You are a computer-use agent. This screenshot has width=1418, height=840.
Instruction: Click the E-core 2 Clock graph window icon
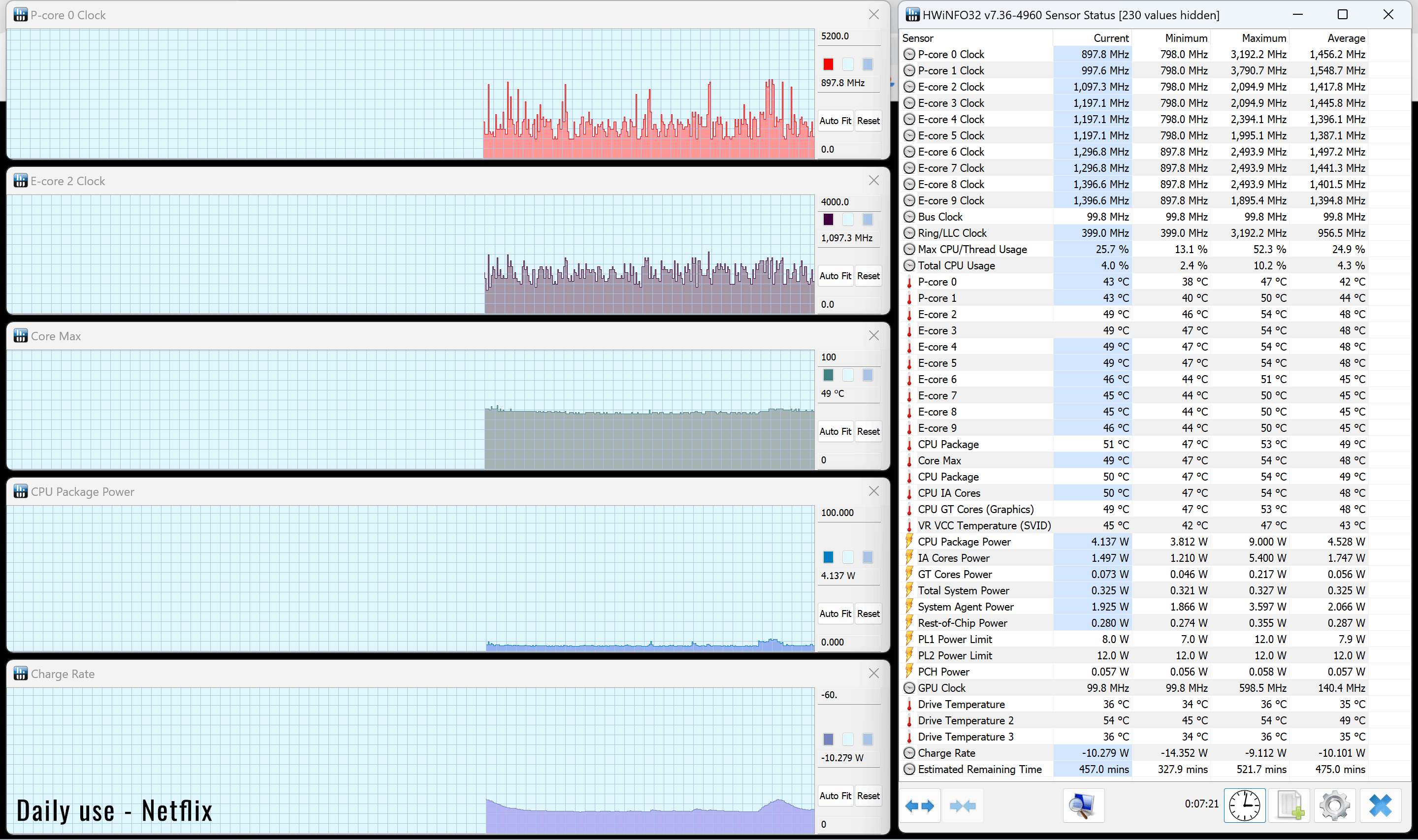coord(20,181)
